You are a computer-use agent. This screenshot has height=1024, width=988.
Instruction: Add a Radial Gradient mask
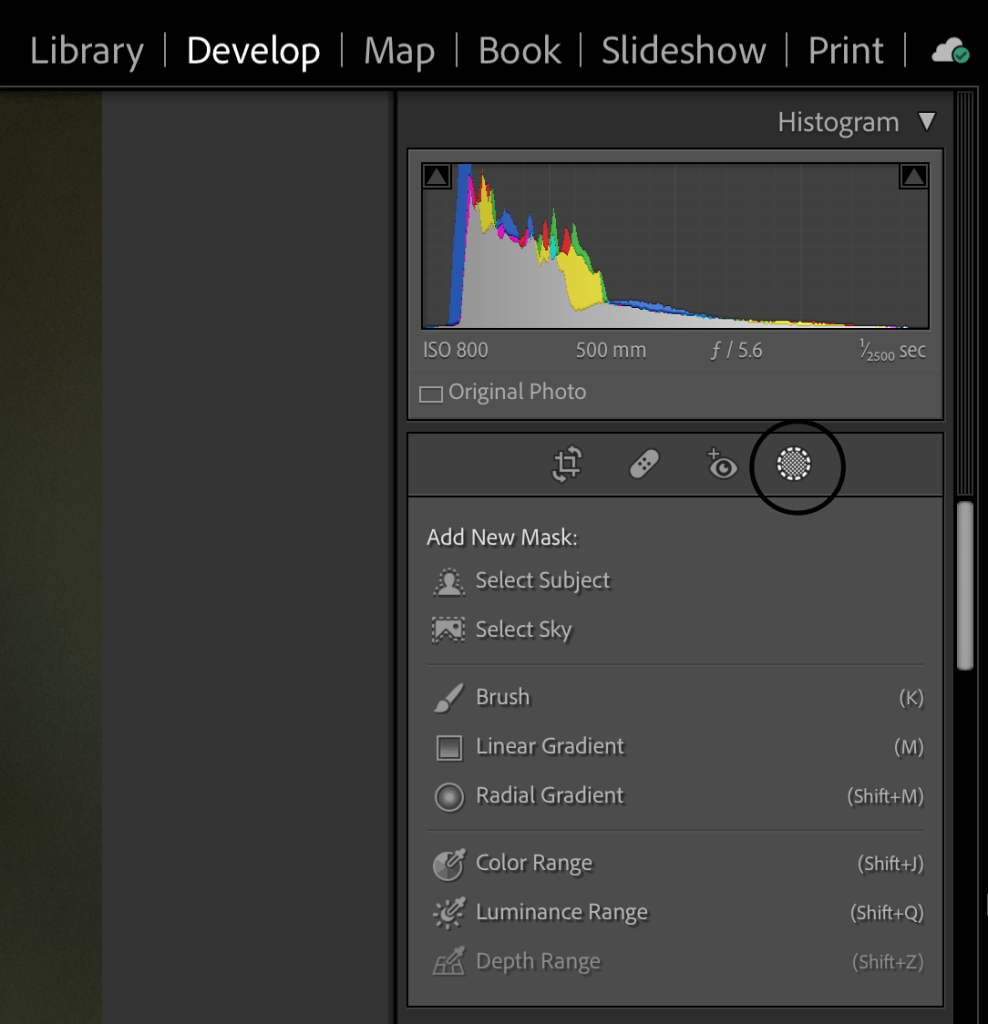[x=549, y=796]
